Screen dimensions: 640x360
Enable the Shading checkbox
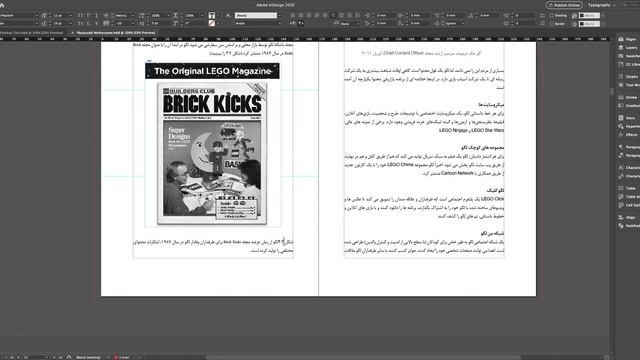coord(551,16)
